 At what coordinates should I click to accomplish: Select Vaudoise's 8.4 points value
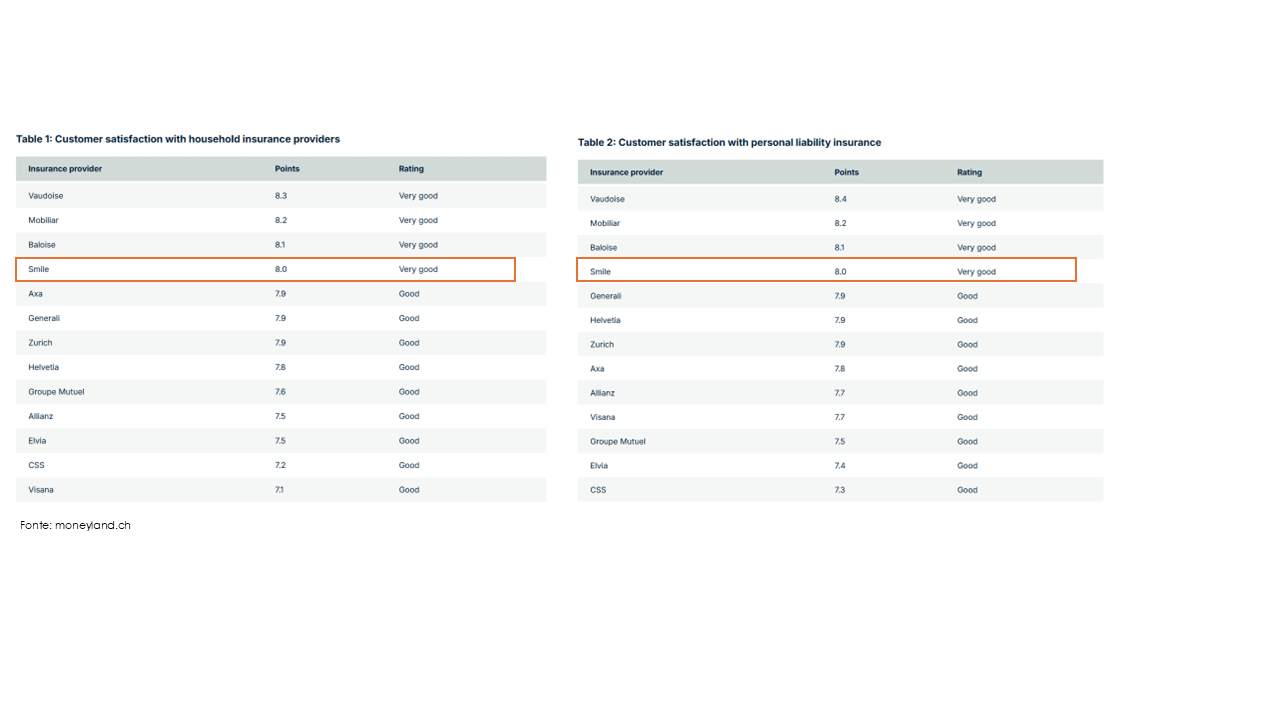pos(840,199)
